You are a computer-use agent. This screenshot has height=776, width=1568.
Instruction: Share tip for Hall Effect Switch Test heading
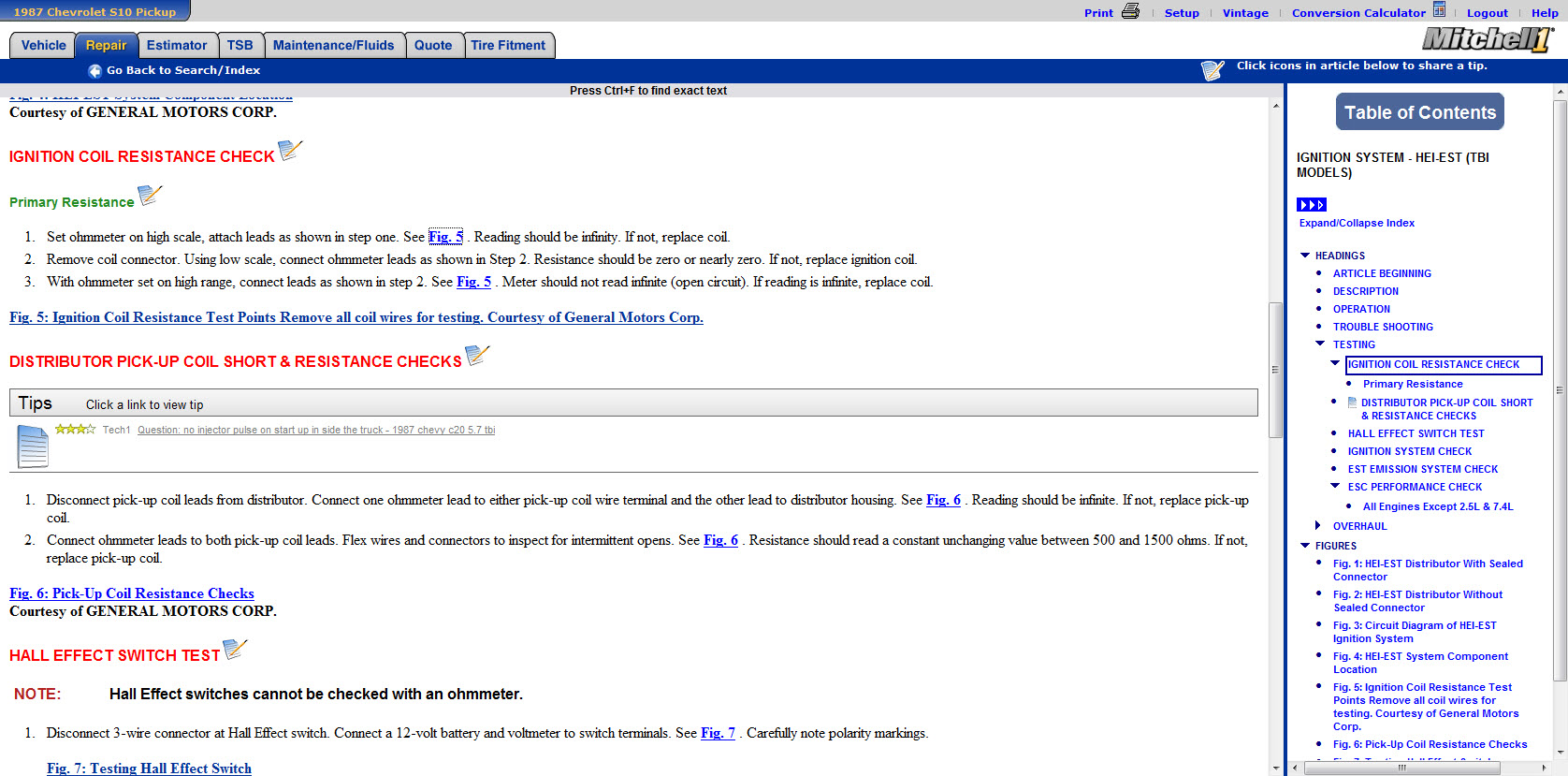tap(235, 649)
